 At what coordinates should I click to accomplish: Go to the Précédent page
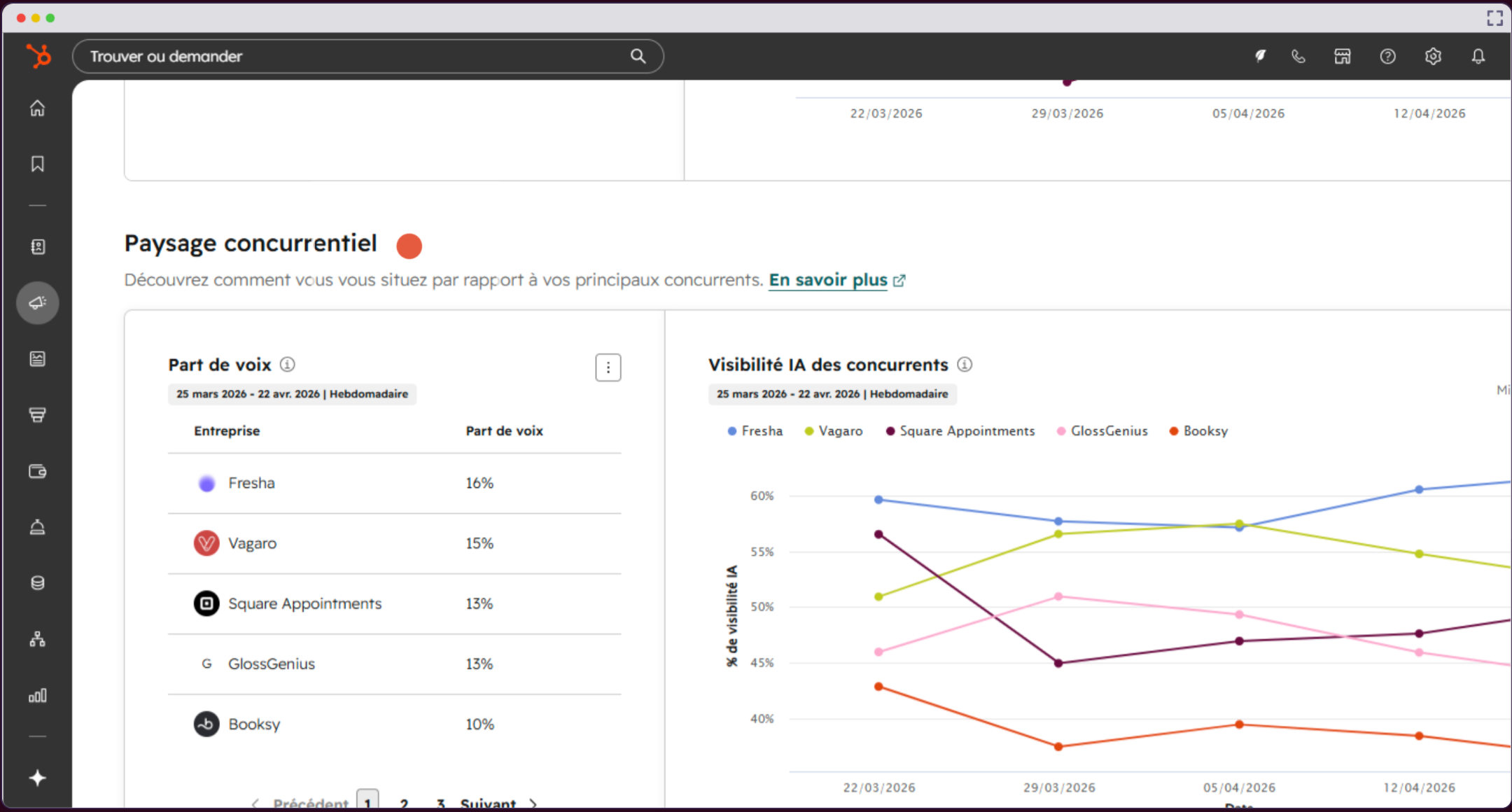coord(301,804)
